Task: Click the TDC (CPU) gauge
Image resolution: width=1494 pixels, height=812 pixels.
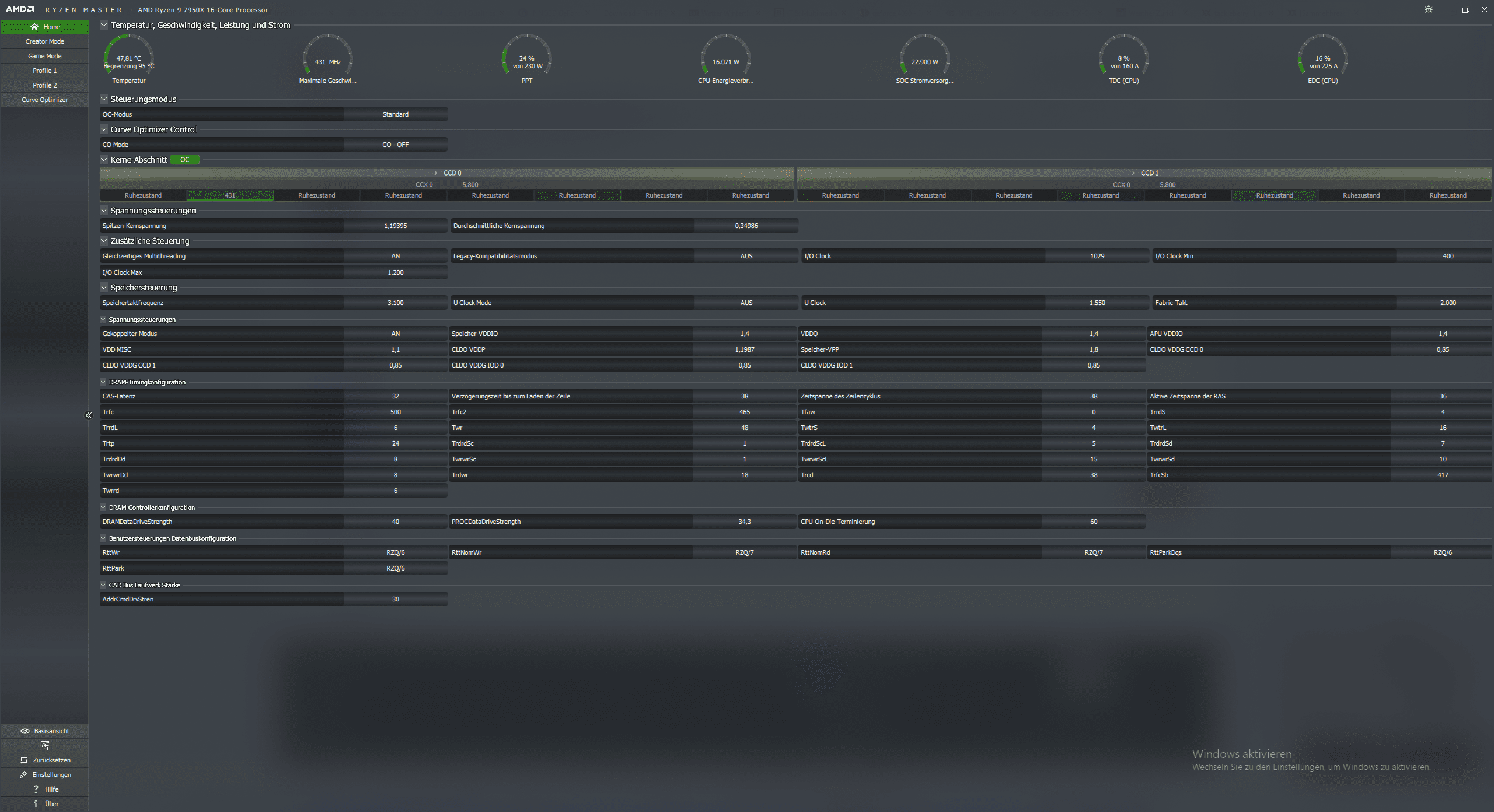Action: (1124, 59)
